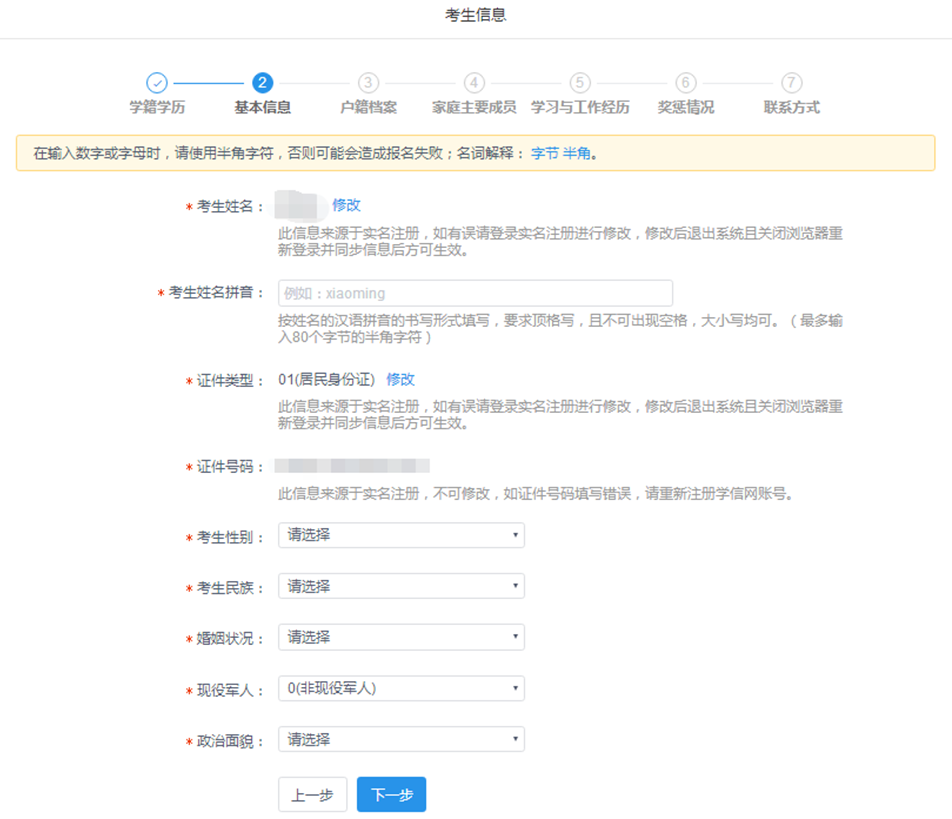Screen dimensions: 952x819
Task: Click the step 4 circle icon
Action: (474, 83)
